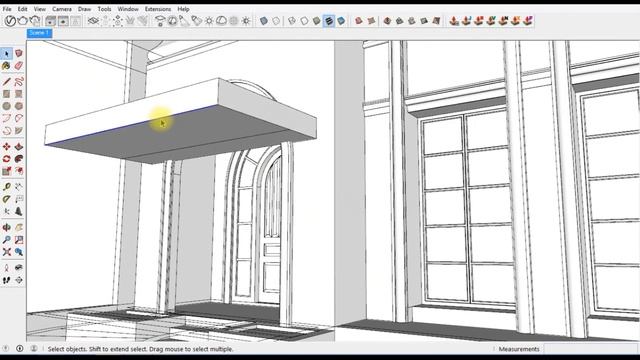
Task: Choose the Offset tool
Action: pyautogui.click(x=19, y=171)
